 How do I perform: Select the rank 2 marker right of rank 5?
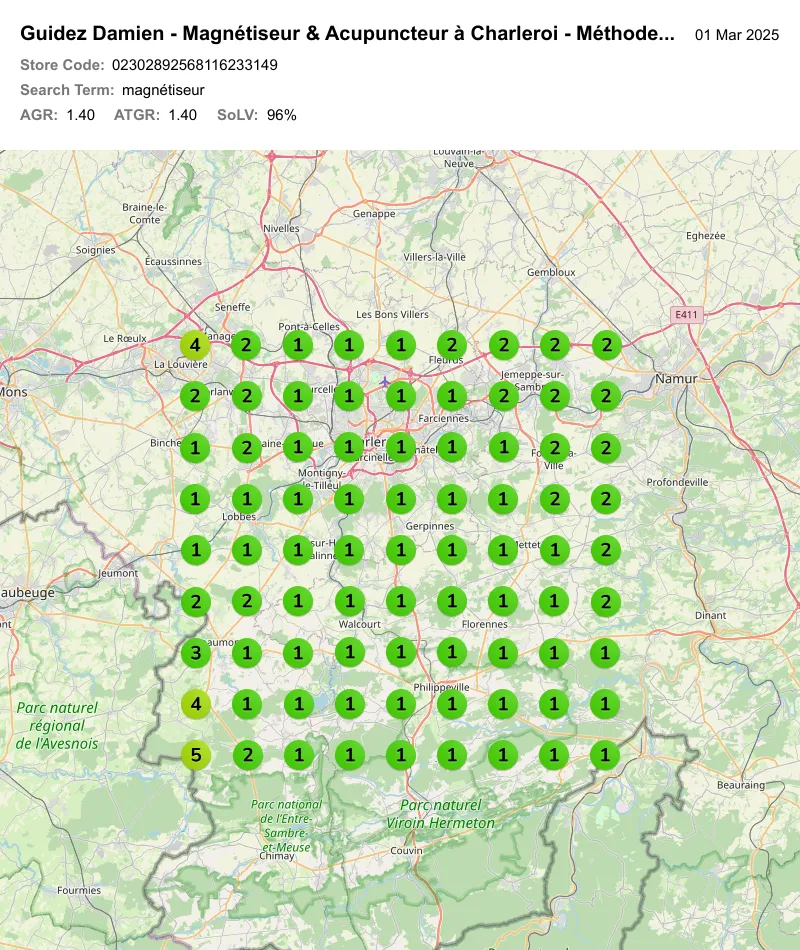[x=247, y=755]
